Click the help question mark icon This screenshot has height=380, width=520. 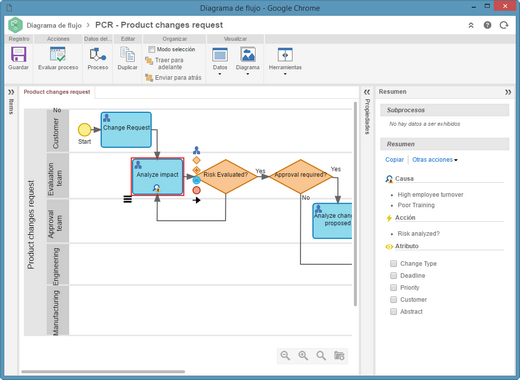coord(487,25)
